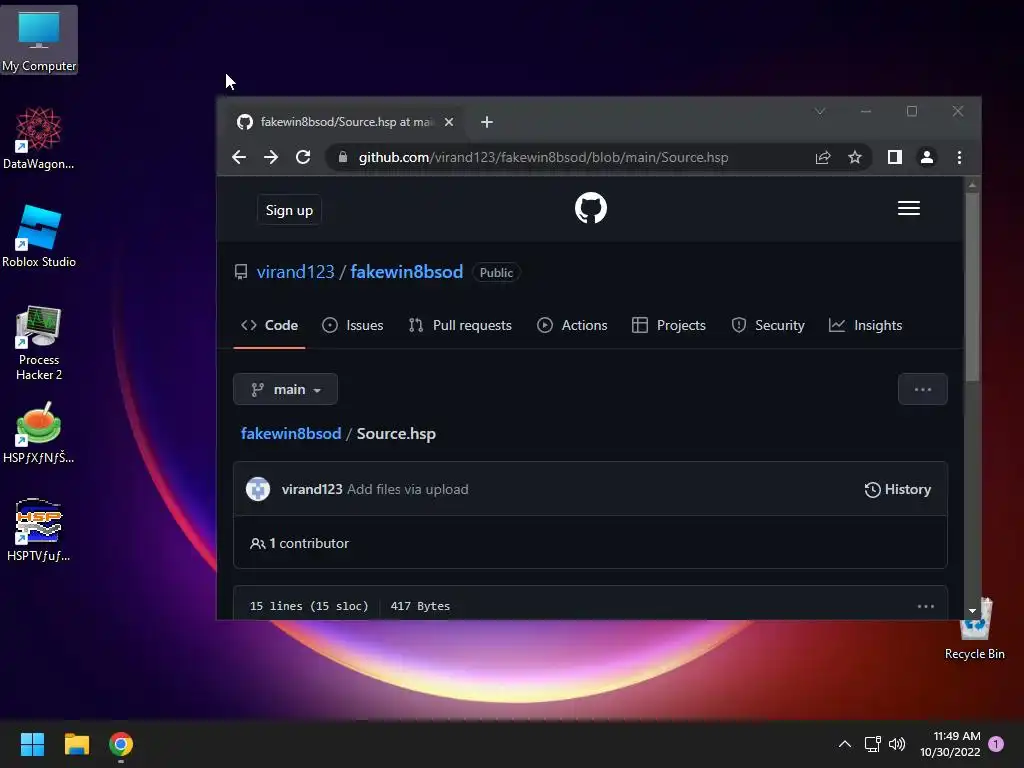1024x768 pixels.
Task: Go forward in Chrome browser
Action: point(270,157)
